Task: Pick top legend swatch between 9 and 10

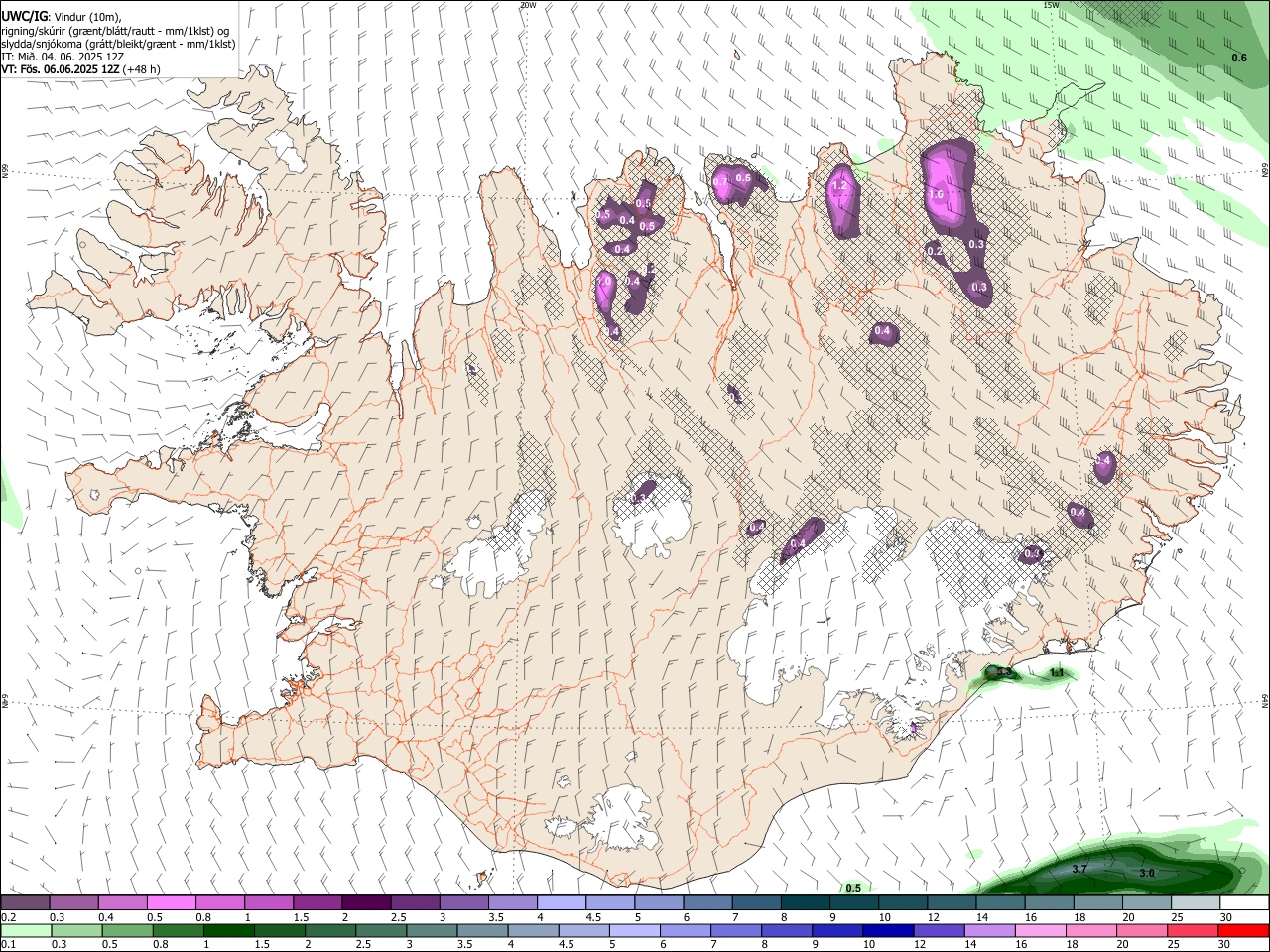Action: point(852,902)
